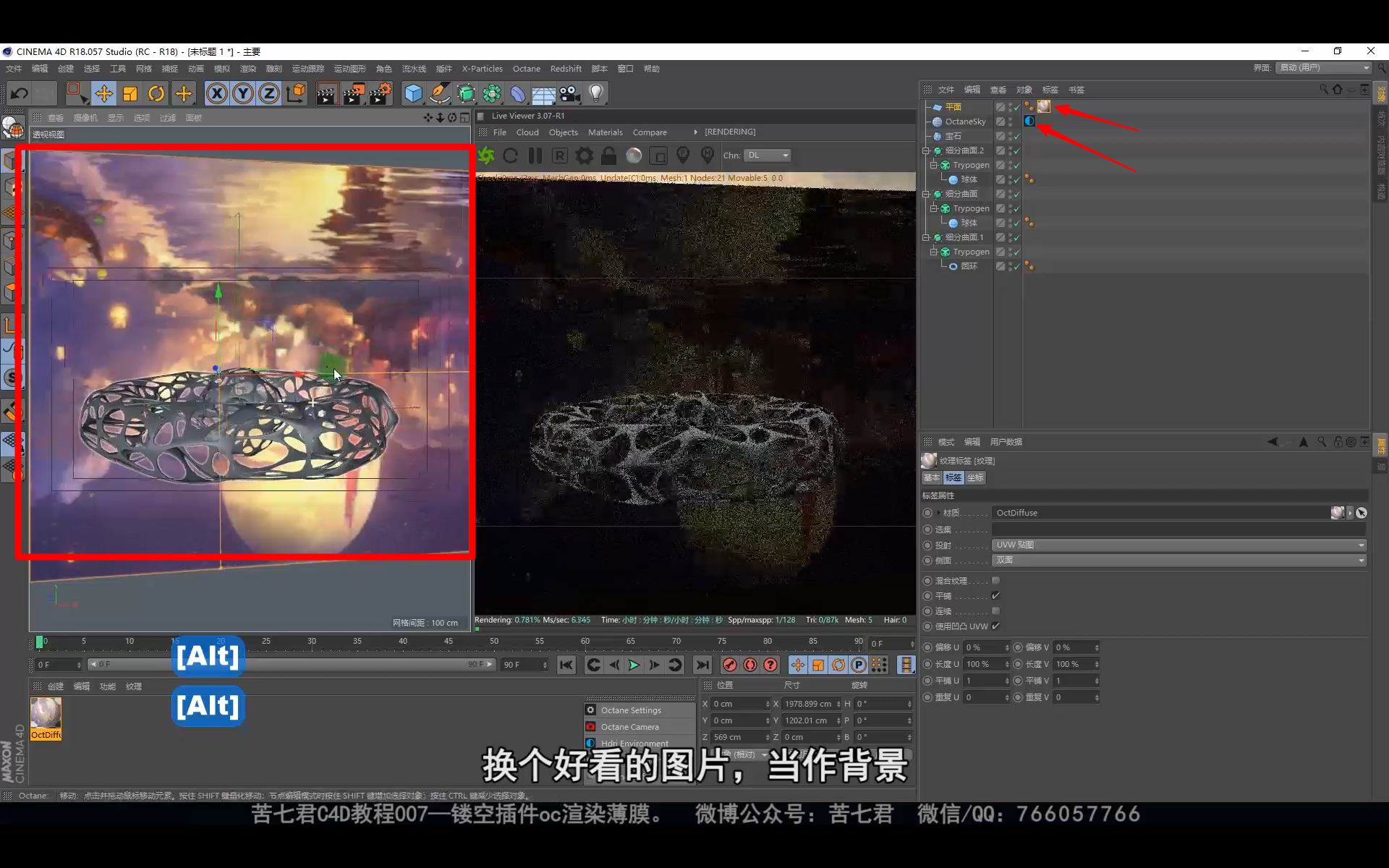This screenshot has width=1389, height=868.
Task: Select the Rotate tool
Action: coord(156,93)
